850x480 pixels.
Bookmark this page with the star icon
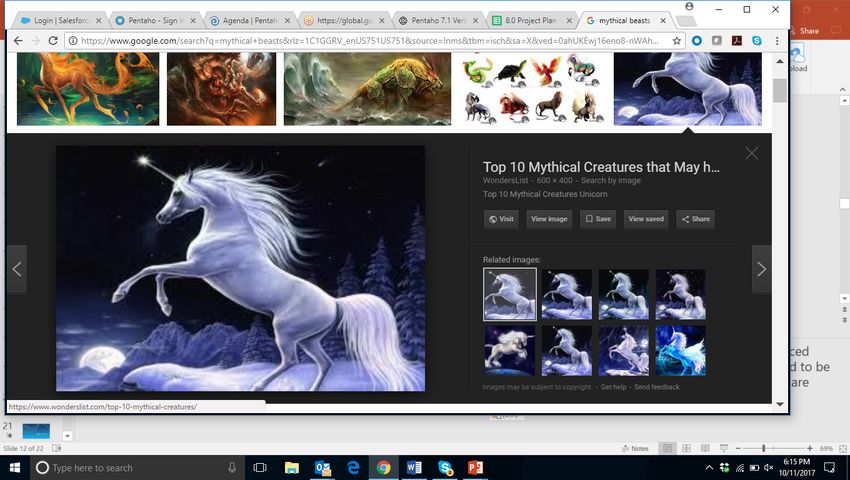pyautogui.click(x=677, y=41)
